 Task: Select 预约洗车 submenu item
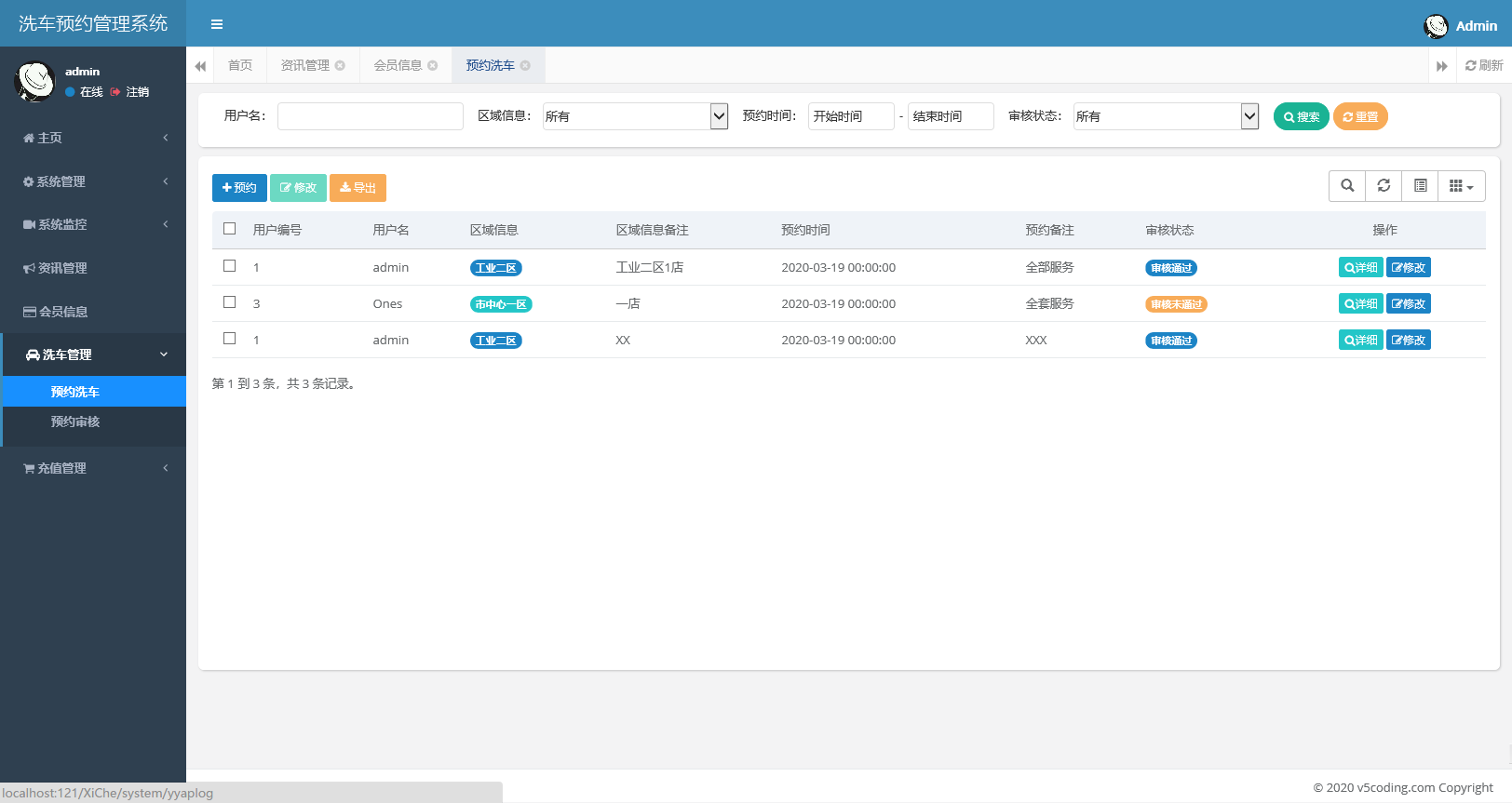point(93,392)
